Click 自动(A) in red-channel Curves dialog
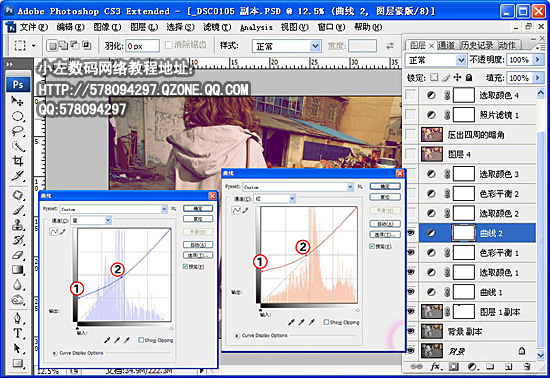Viewport: 550px width, 378px height. click(x=385, y=224)
